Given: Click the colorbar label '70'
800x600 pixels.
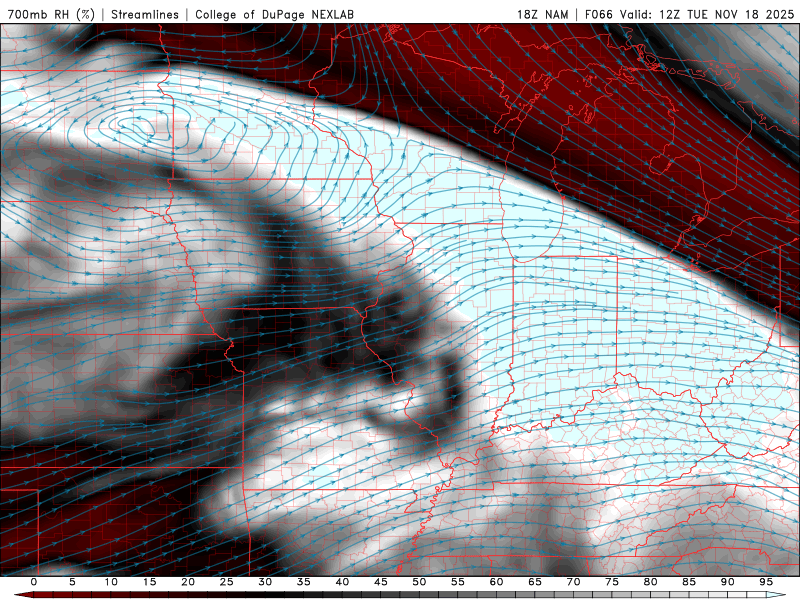Looking at the screenshot, I should (573, 582).
